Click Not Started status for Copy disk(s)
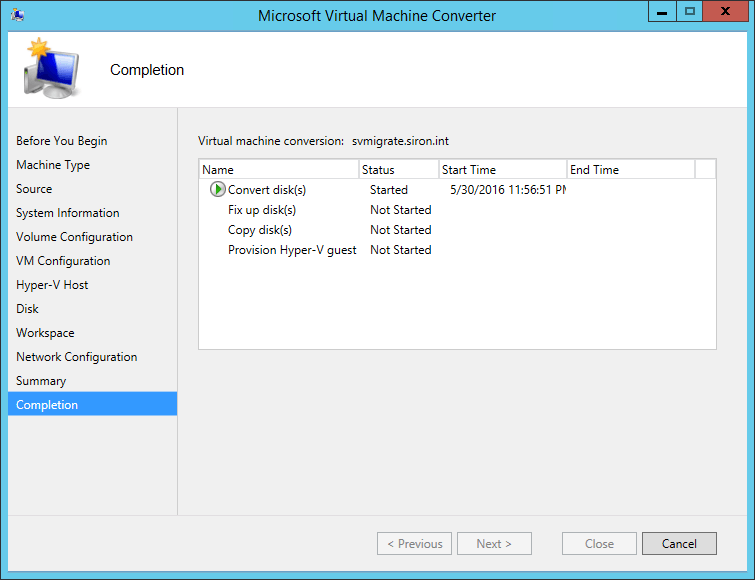 pos(401,230)
